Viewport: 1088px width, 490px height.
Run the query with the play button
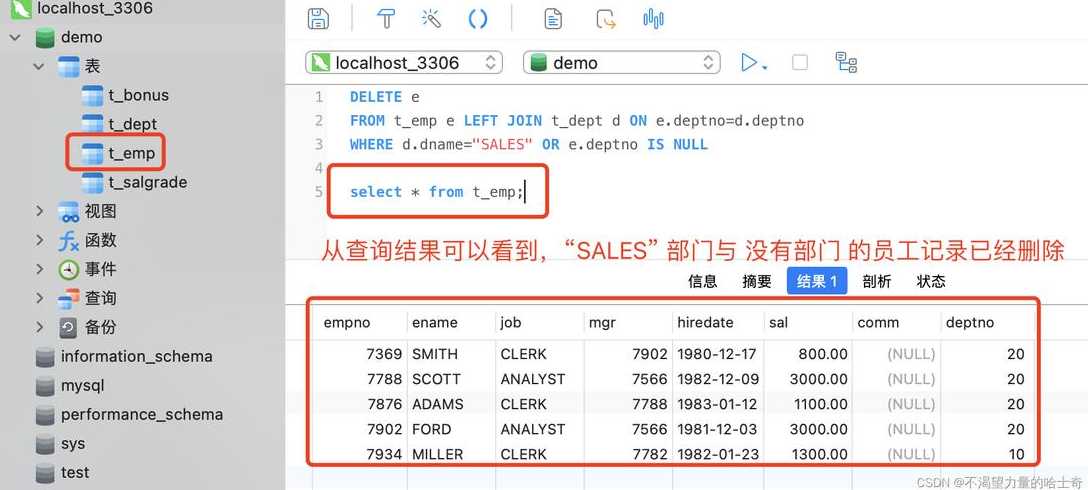[x=749, y=62]
